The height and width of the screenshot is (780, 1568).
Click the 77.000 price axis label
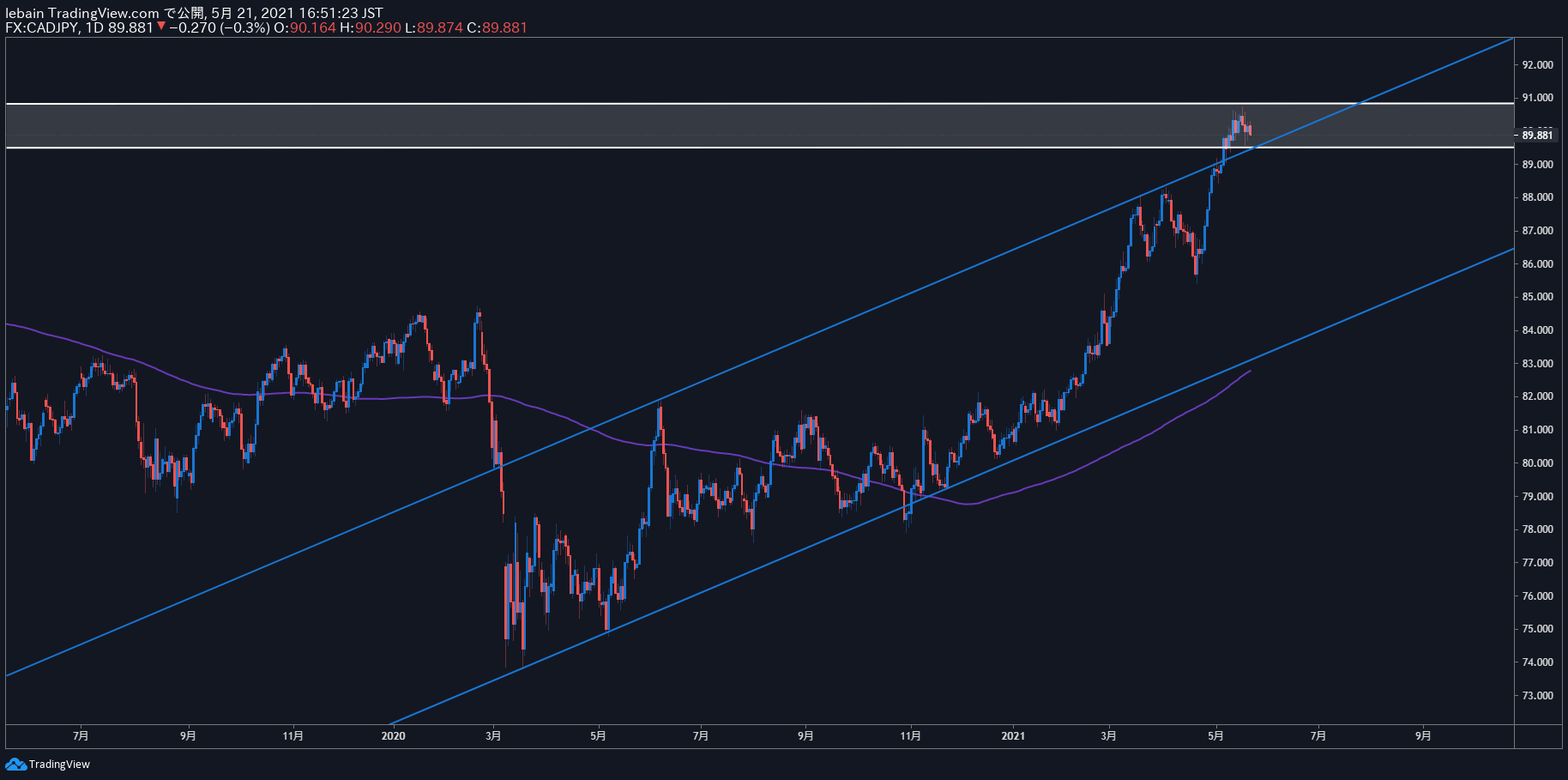coord(1537,563)
